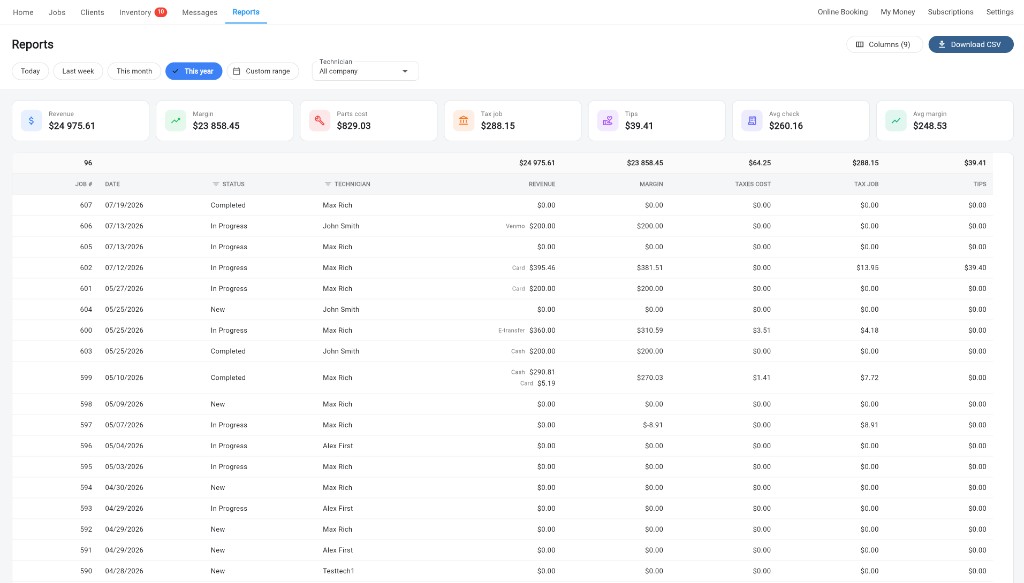The height and width of the screenshot is (583, 1024).
Task: Sort by the Tips column header
Action: coord(980,184)
